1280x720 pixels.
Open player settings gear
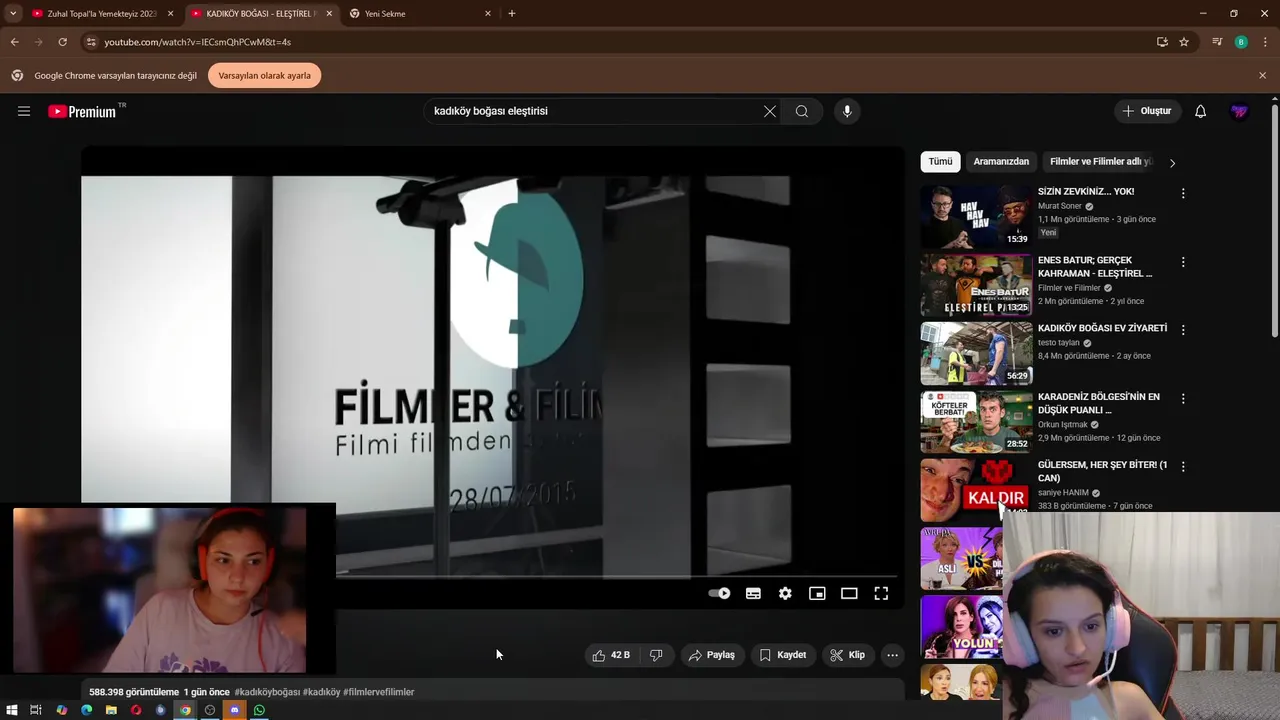pos(785,593)
